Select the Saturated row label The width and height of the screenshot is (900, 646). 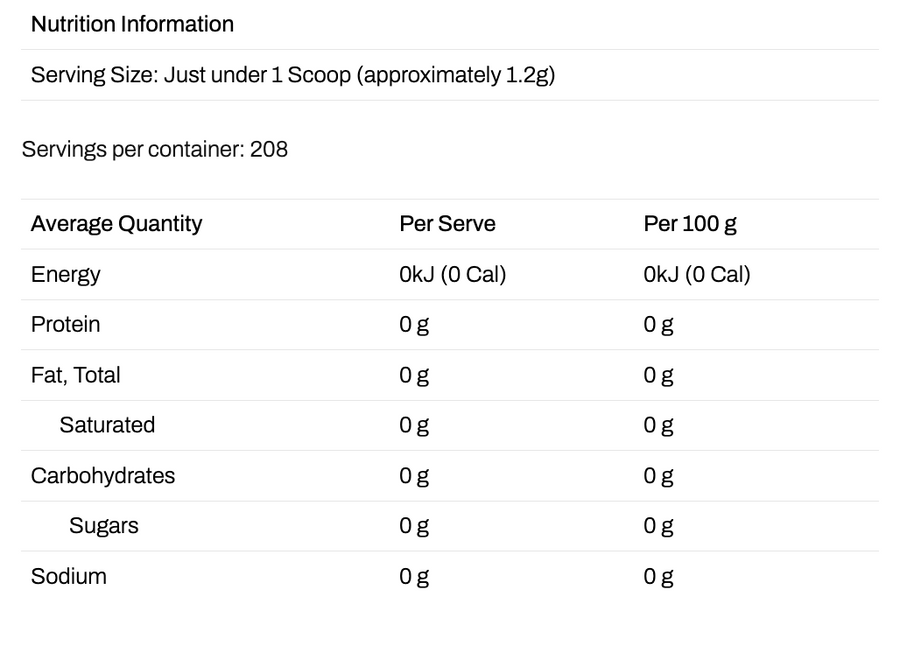107,425
